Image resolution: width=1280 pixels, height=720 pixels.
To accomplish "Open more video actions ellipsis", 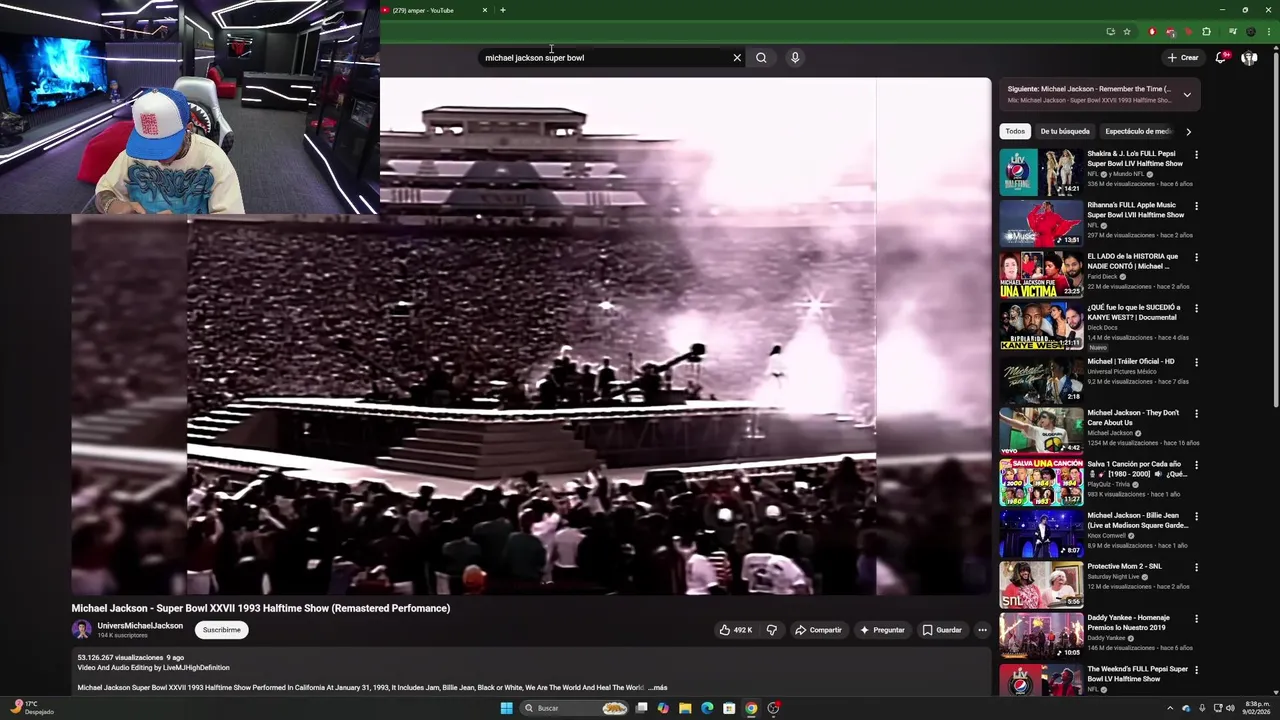I will tap(982, 630).
